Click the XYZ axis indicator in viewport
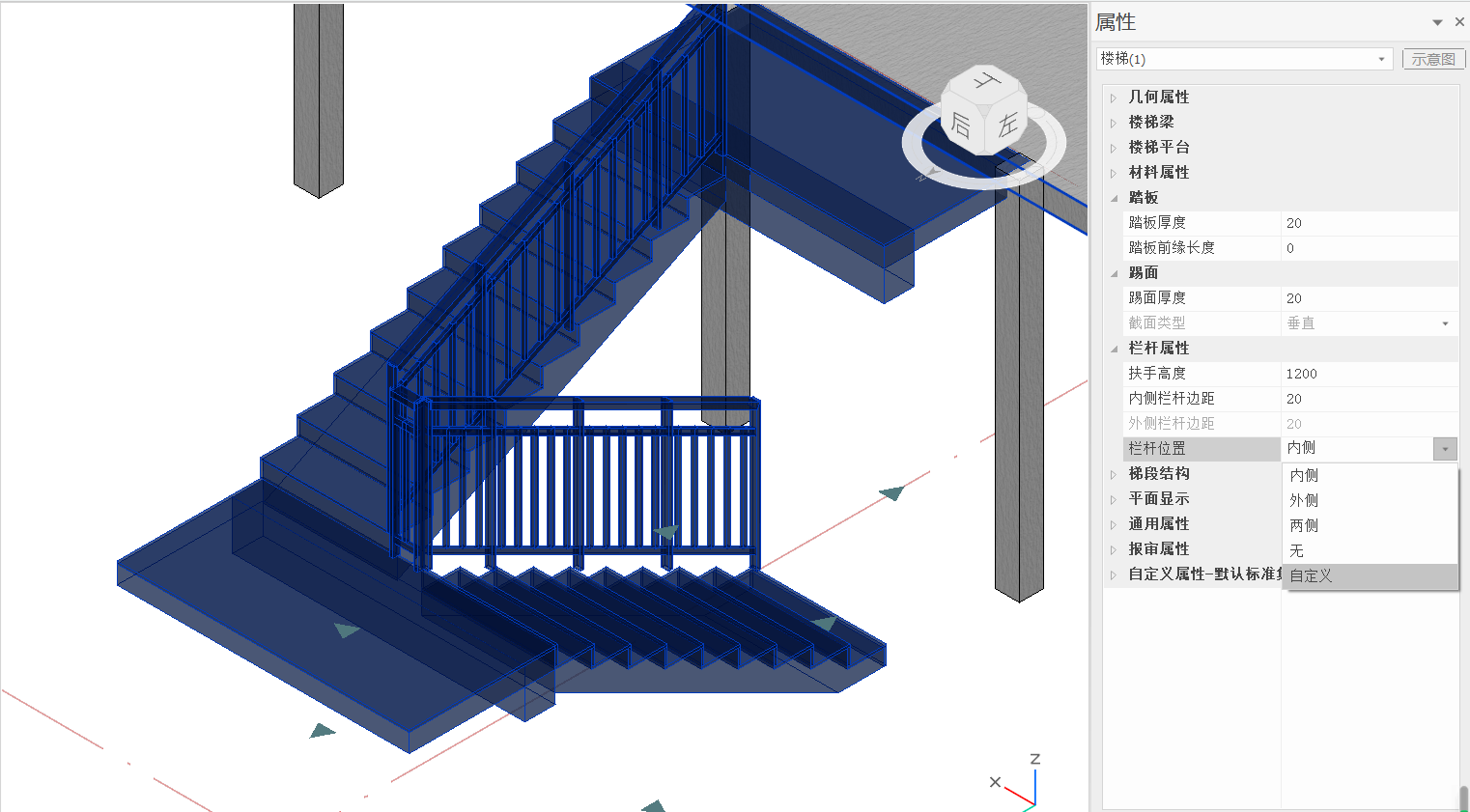Image resolution: width=1470 pixels, height=812 pixels. point(1016,782)
